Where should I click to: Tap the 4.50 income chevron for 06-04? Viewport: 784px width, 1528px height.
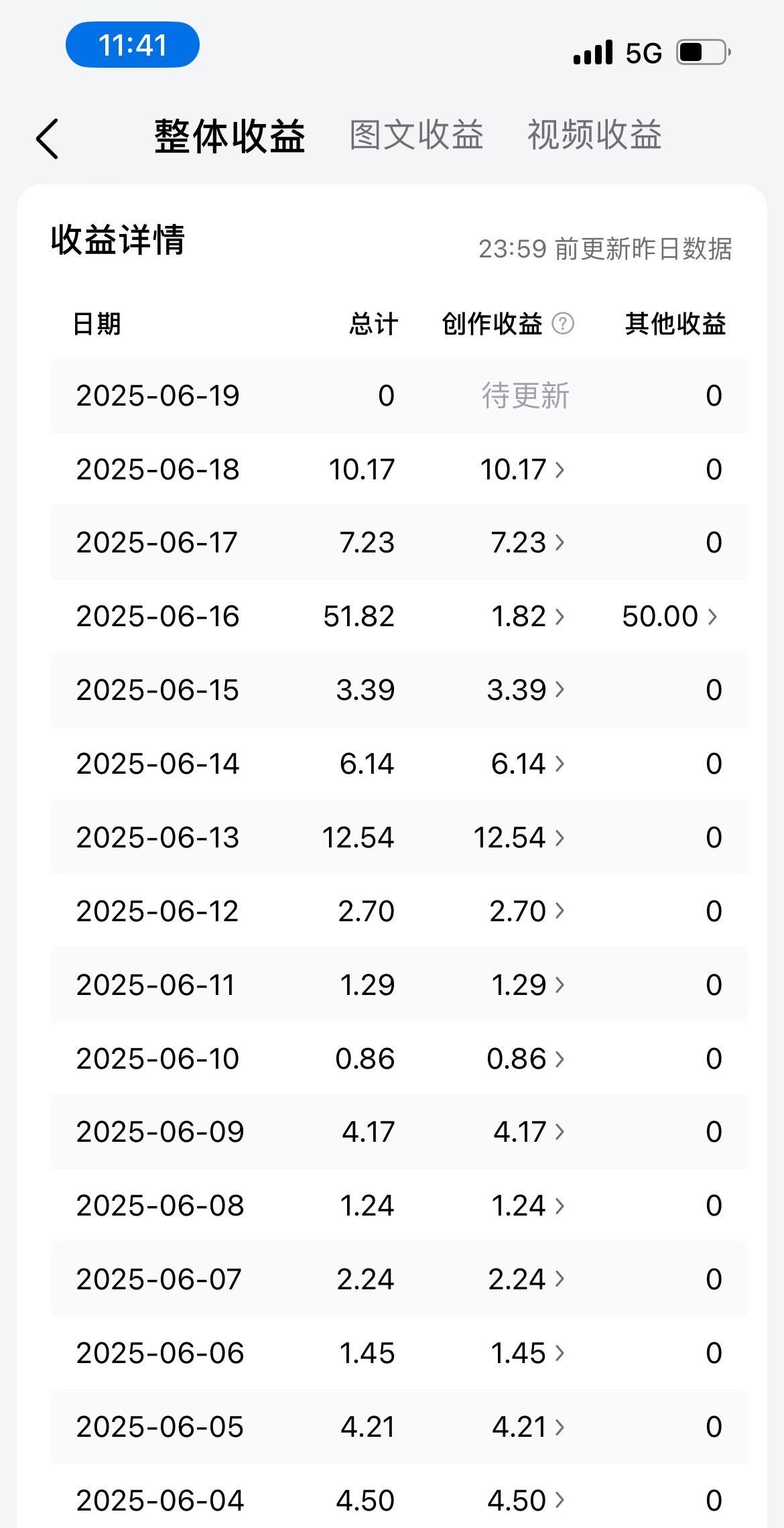[560, 1501]
